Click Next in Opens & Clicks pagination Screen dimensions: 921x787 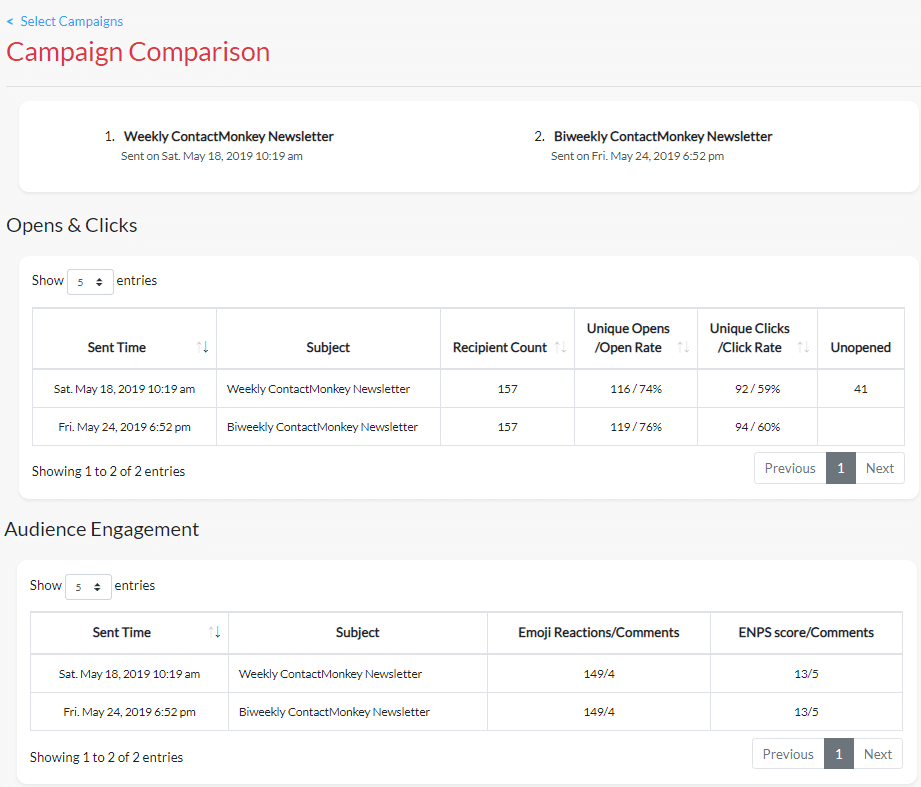[x=880, y=468]
